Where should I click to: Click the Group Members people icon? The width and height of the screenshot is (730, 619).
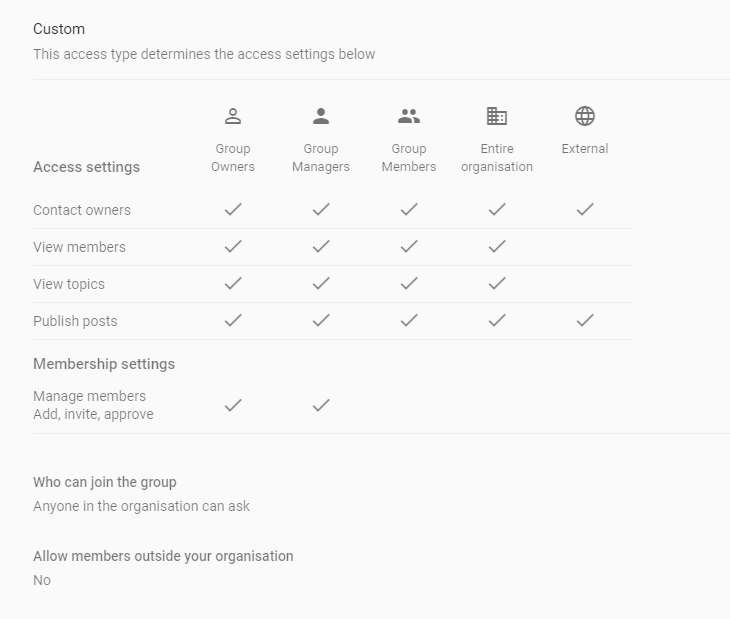(409, 116)
